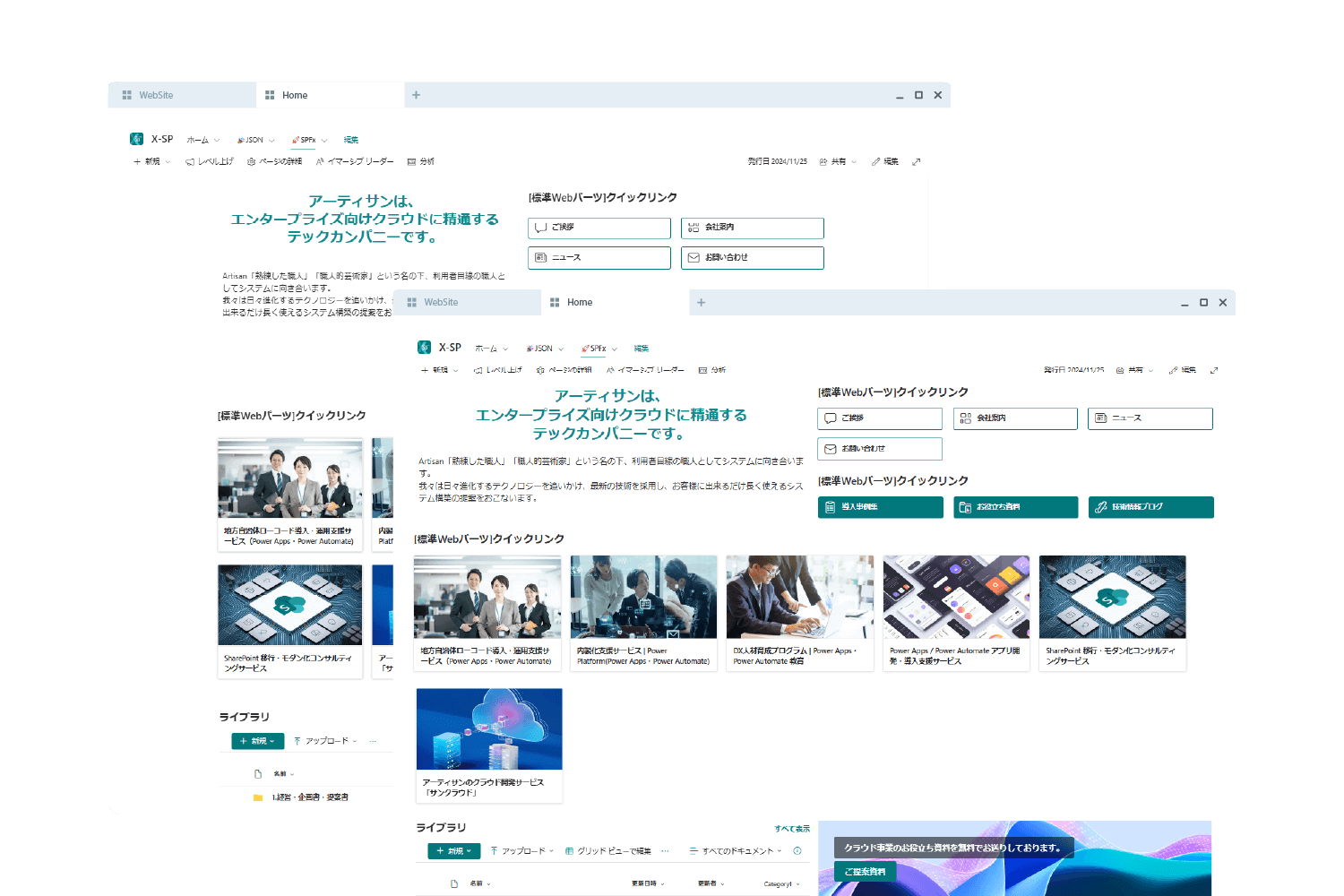Viewport: 1344px width, 896px height.
Task: Open the 更新者 column header menu
Action: [x=711, y=883]
